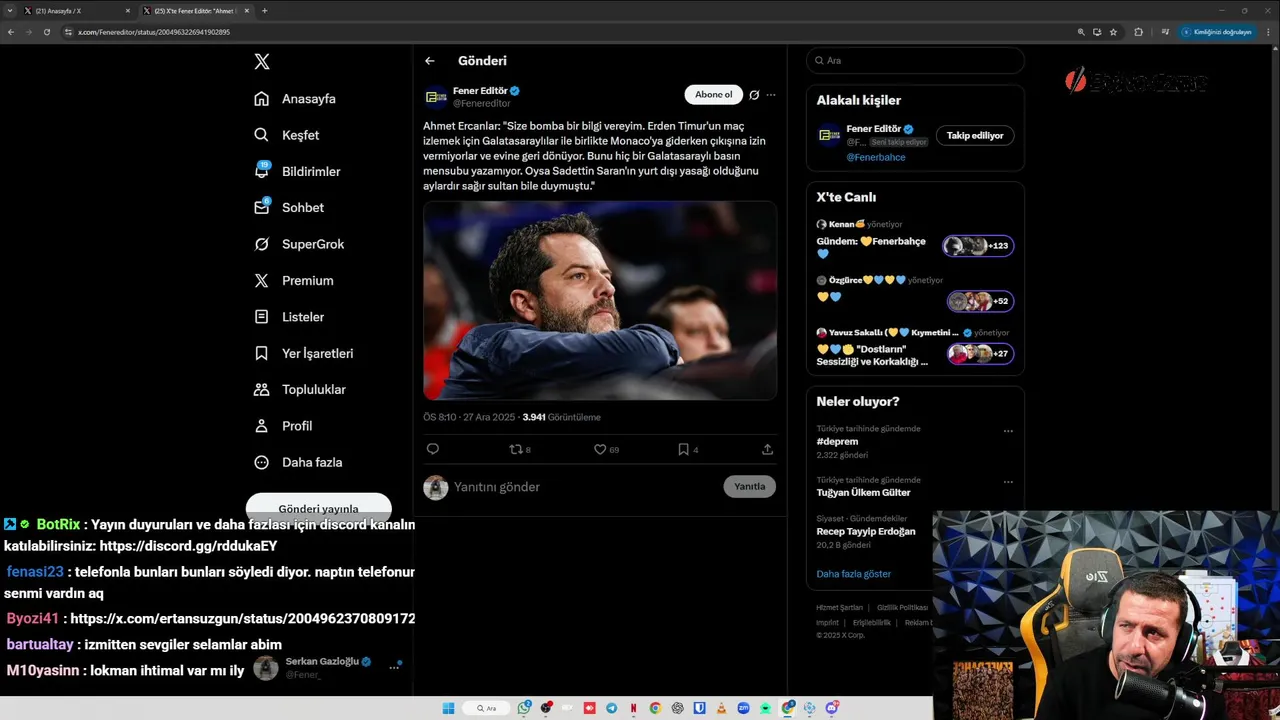Viewport: 1280px width, 720px height.
Task: Open SuperGrok from sidebar
Action: [x=299, y=244]
